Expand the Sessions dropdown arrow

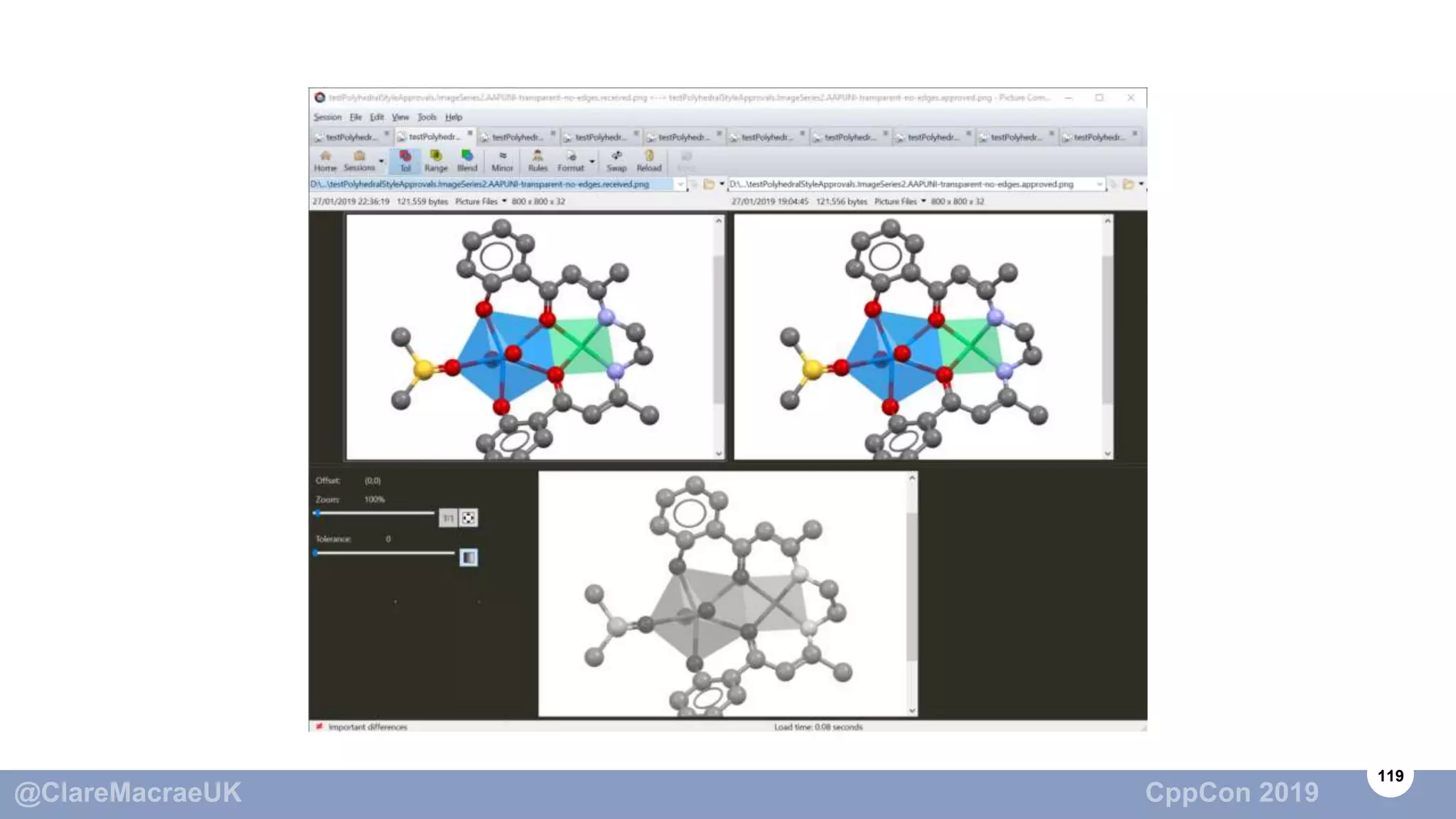coord(382,162)
